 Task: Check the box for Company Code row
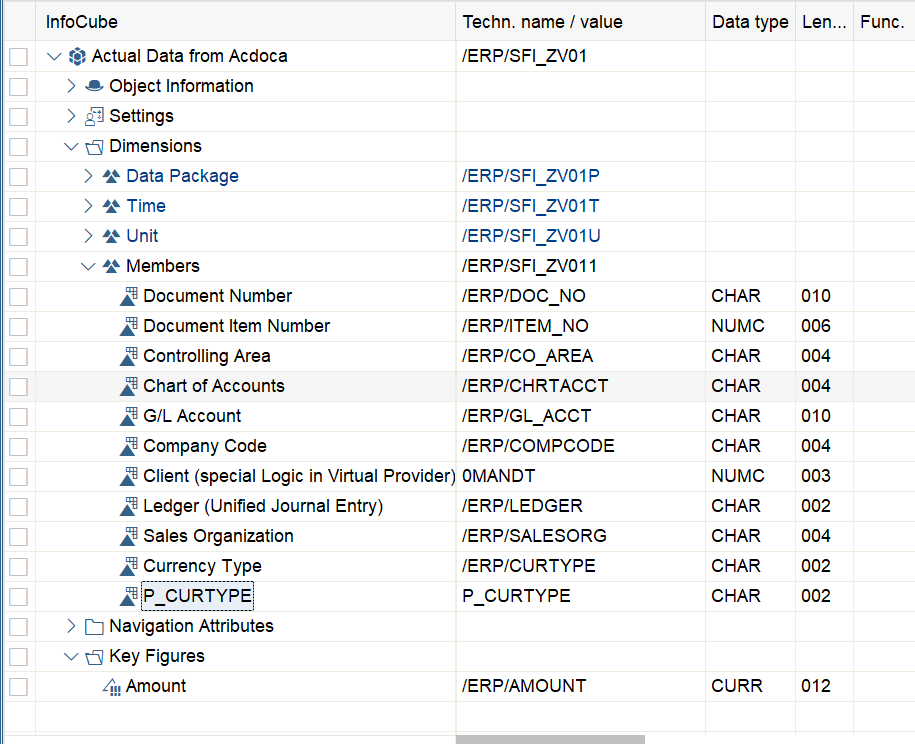18,446
